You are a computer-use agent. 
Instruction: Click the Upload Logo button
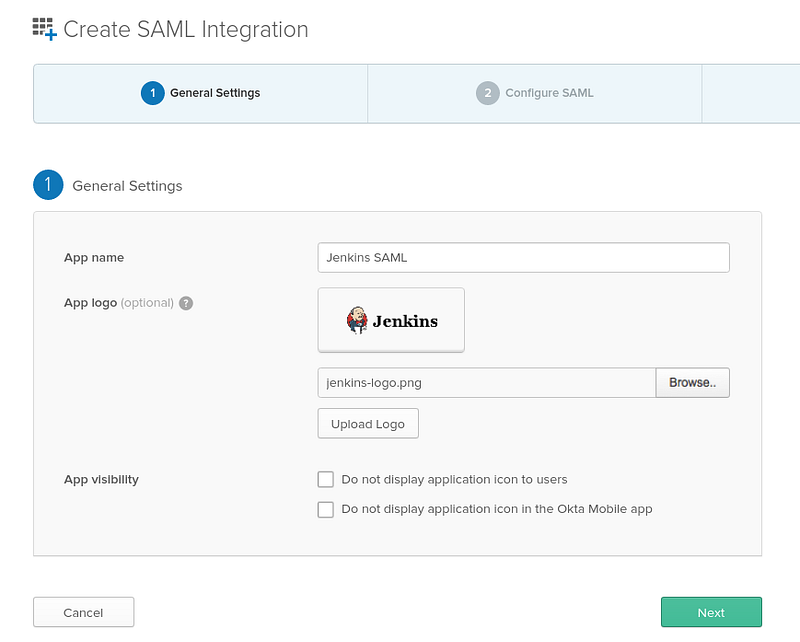click(x=368, y=424)
